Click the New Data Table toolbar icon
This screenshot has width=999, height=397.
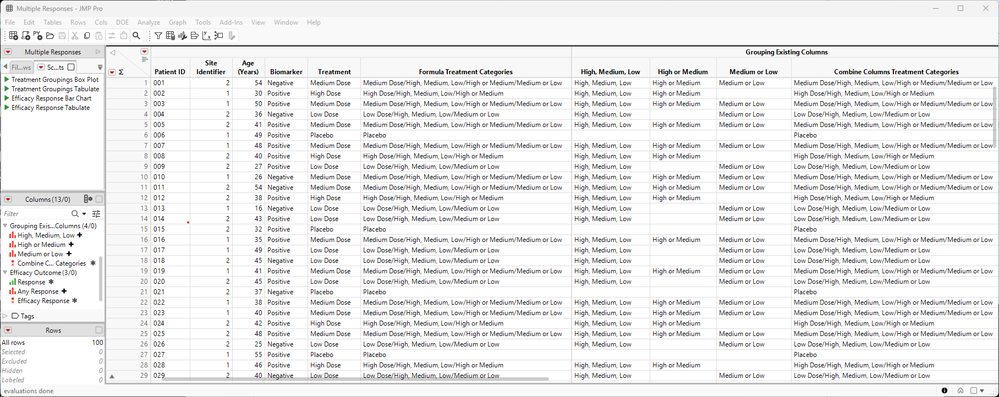(13, 36)
